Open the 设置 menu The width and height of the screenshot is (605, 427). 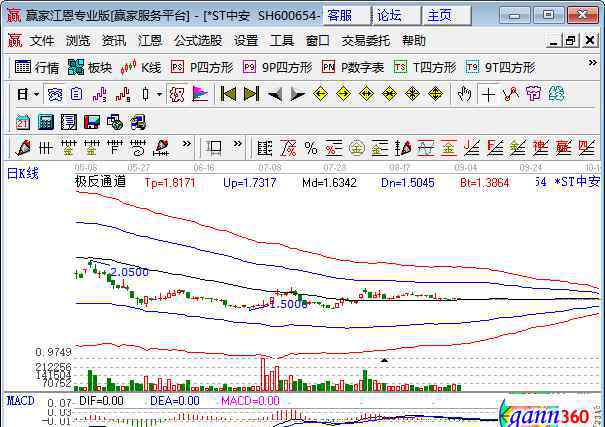[246, 41]
